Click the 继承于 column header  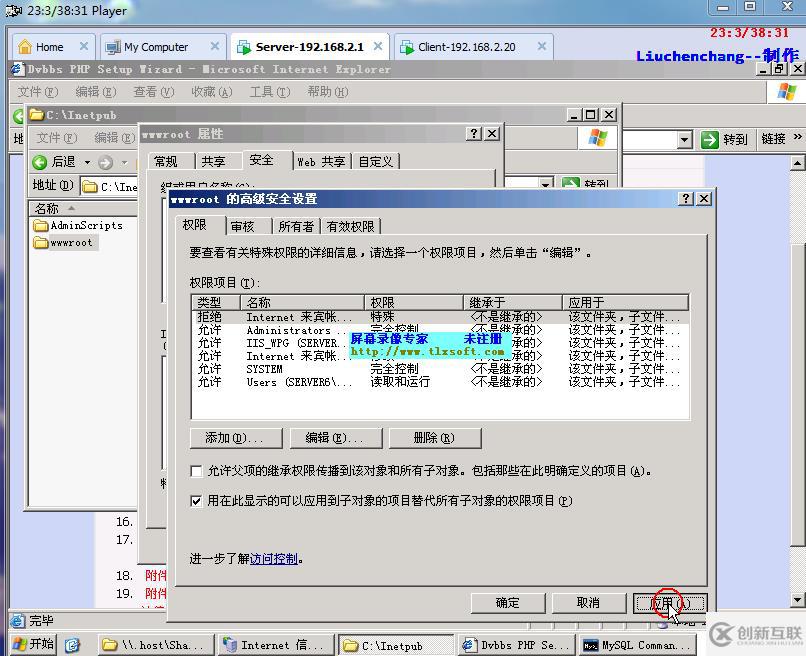click(x=513, y=302)
